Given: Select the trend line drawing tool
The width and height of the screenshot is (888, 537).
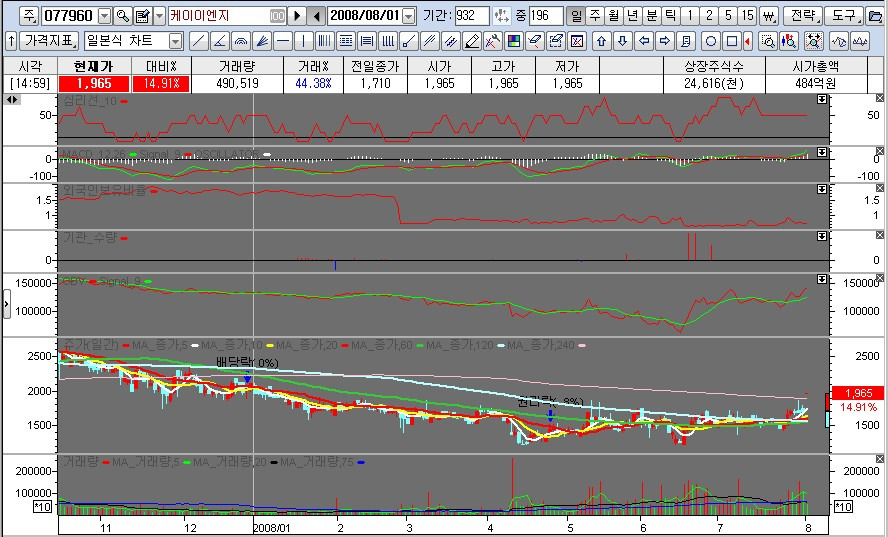Looking at the screenshot, I should (199, 41).
